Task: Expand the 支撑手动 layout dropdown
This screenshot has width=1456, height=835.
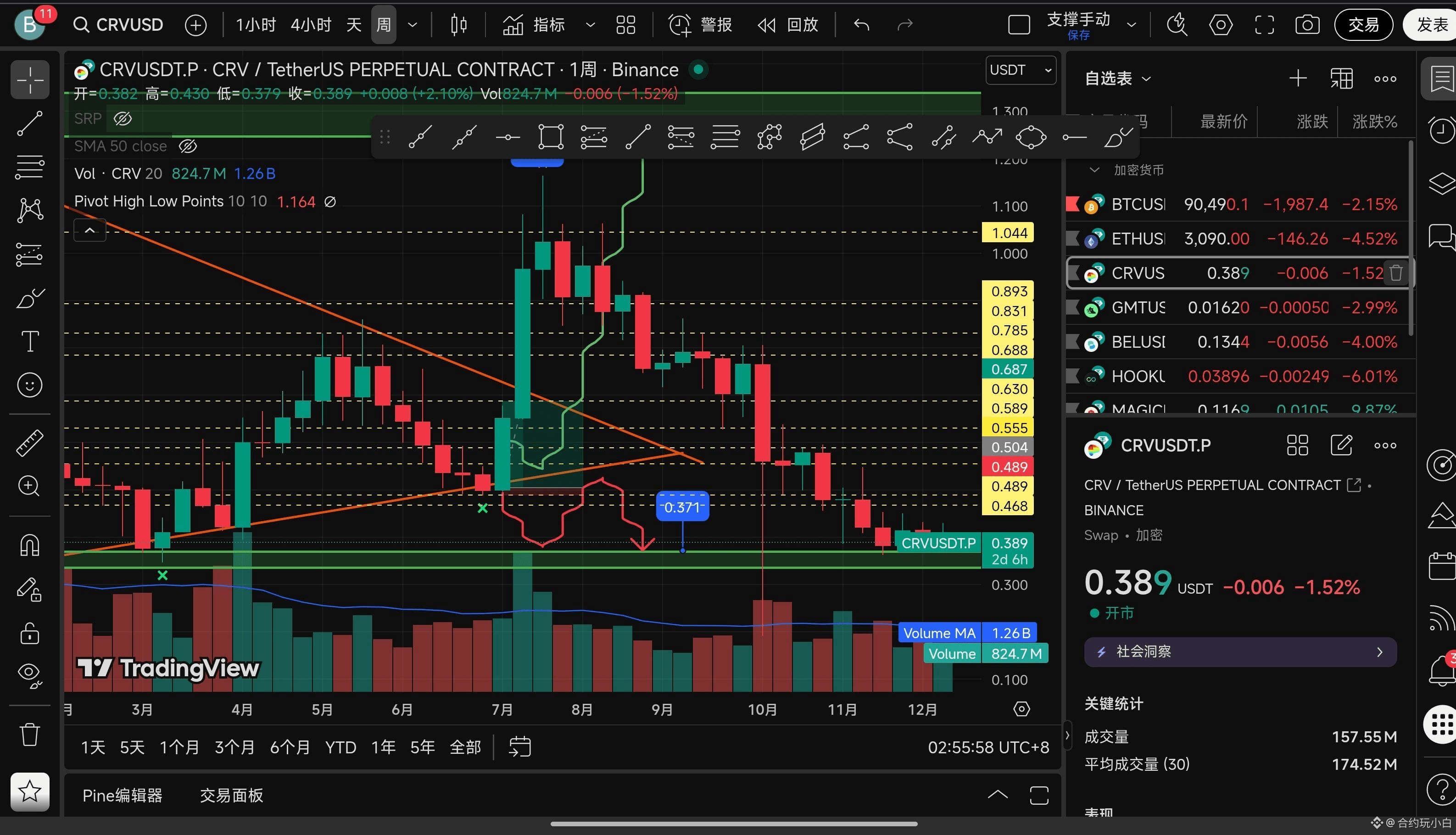Action: (1132, 25)
